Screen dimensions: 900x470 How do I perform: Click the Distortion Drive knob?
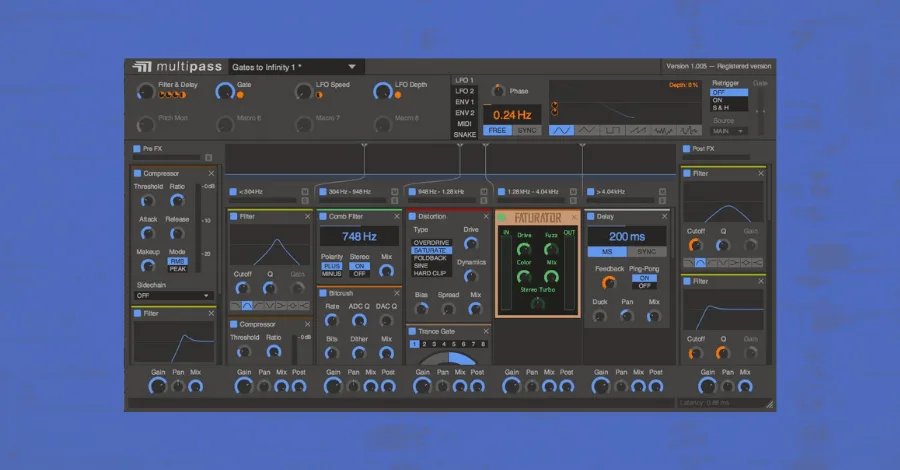click(x=471, y=243)
